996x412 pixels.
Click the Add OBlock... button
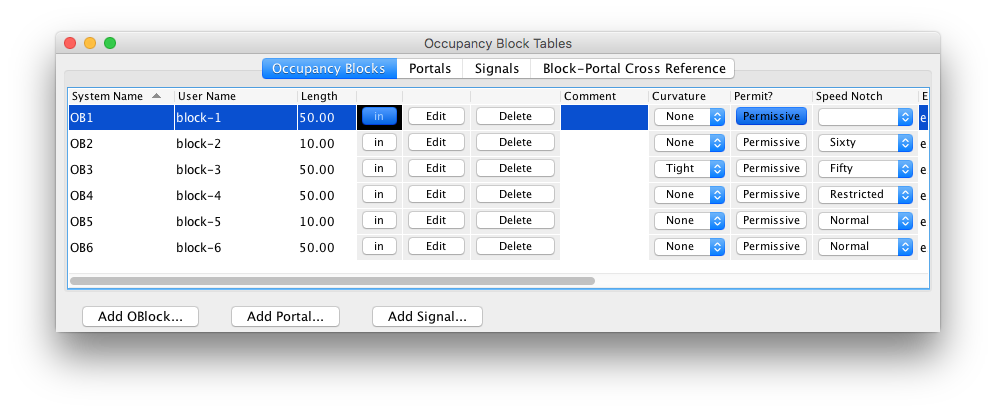(x=140, y=317)
